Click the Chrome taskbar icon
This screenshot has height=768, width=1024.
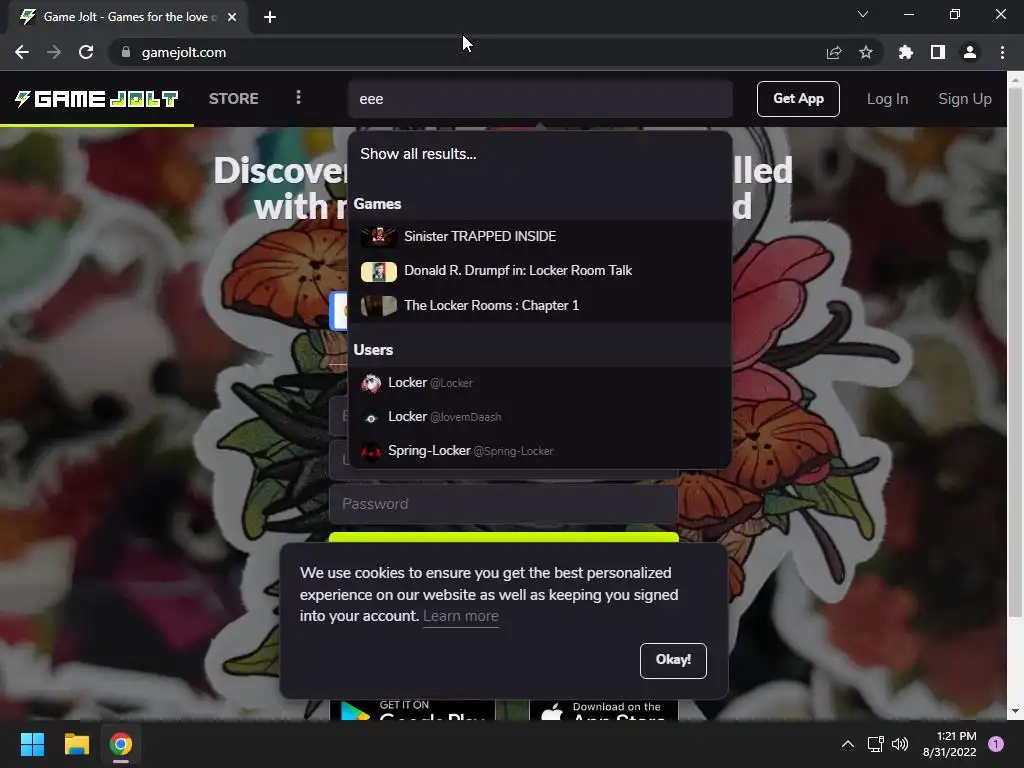(121, 744)
